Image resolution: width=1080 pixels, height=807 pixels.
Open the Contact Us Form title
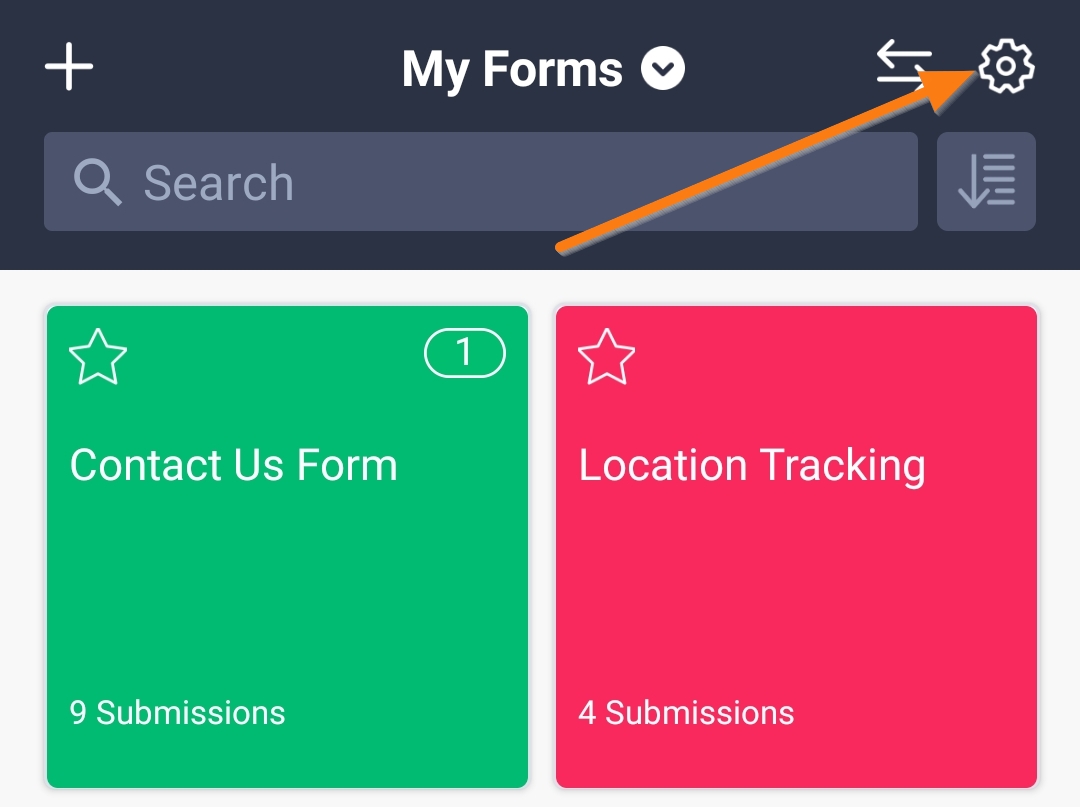[x=234, y=465]
